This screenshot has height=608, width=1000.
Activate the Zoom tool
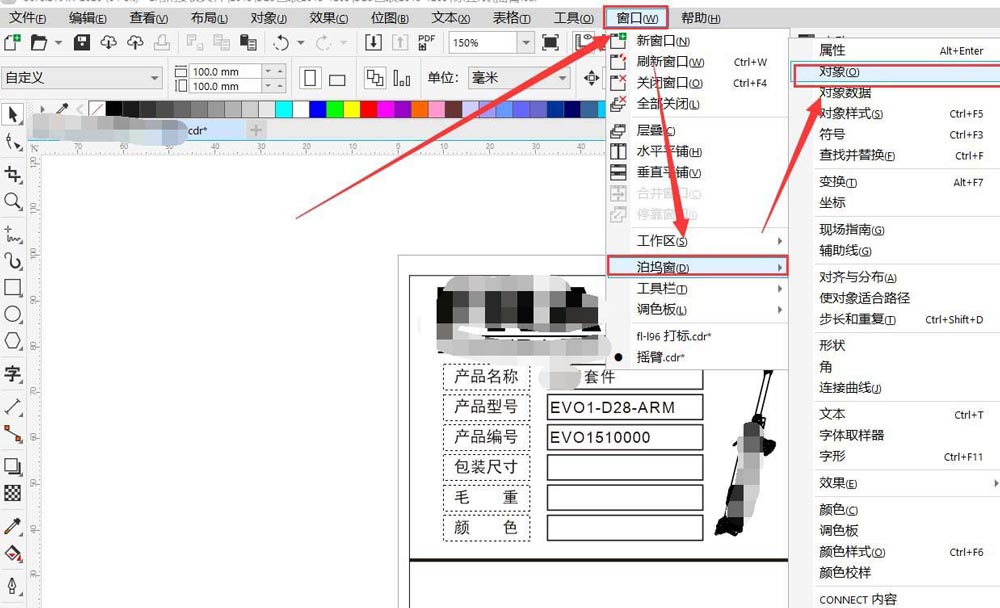click(14, 198)
